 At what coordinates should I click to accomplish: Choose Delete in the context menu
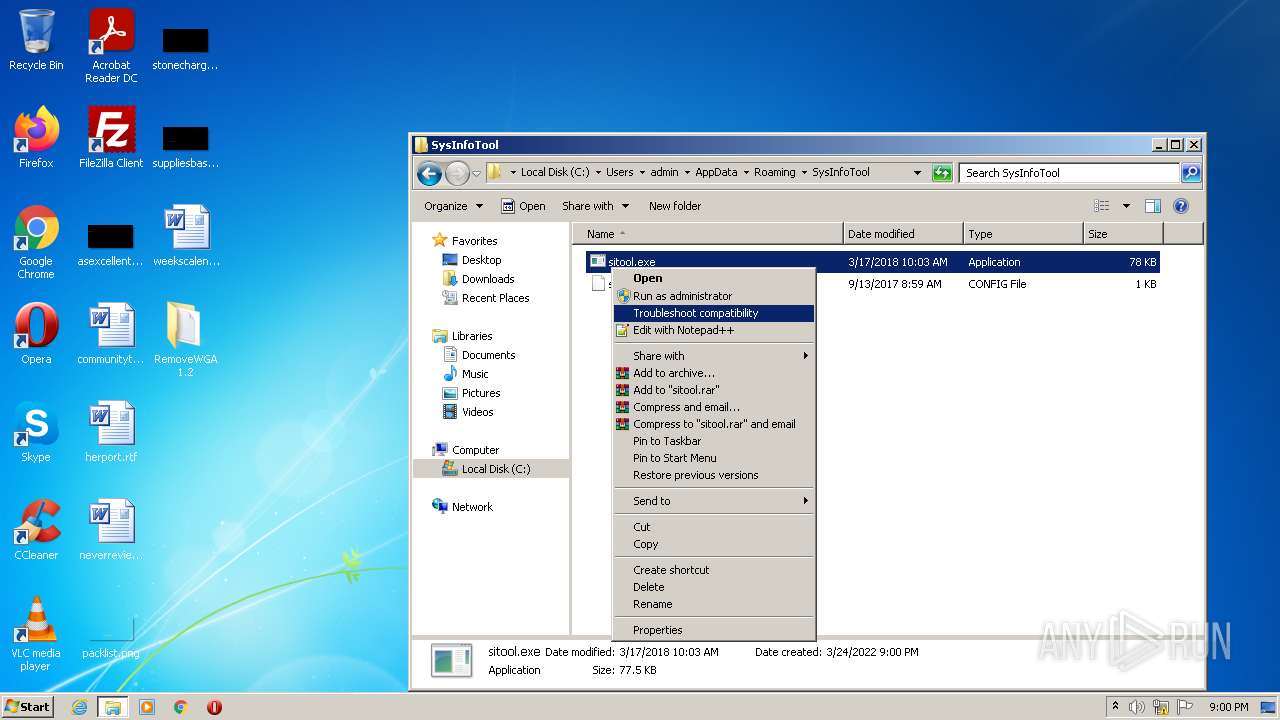[x=714, y=587]
